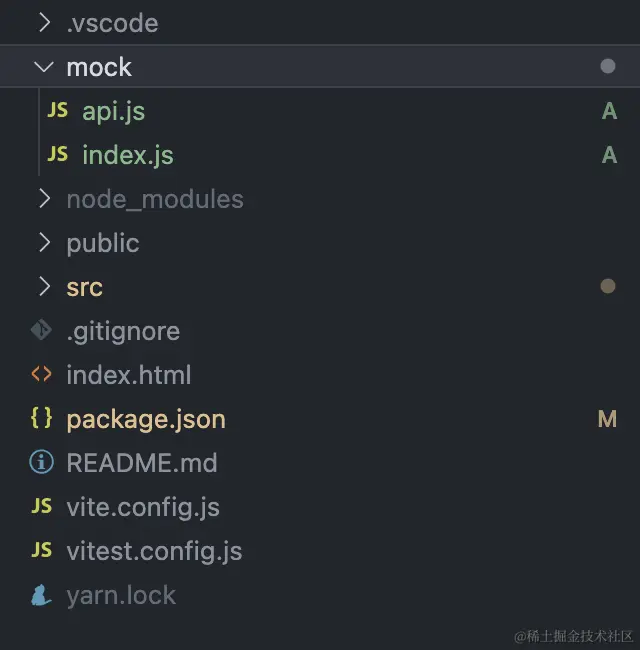This screenshot has width=640, height=650.
Task: Click the HTML brackets icon for index.html
Action: point(41,375)
